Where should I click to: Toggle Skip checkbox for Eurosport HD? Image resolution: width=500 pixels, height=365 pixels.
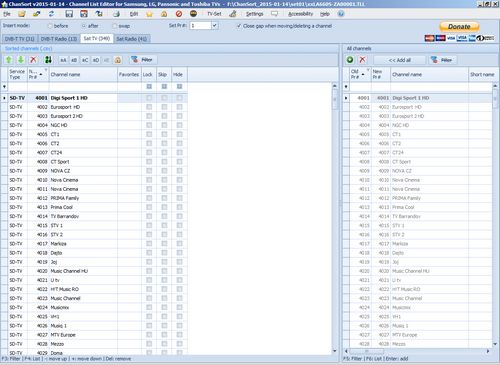164,107
